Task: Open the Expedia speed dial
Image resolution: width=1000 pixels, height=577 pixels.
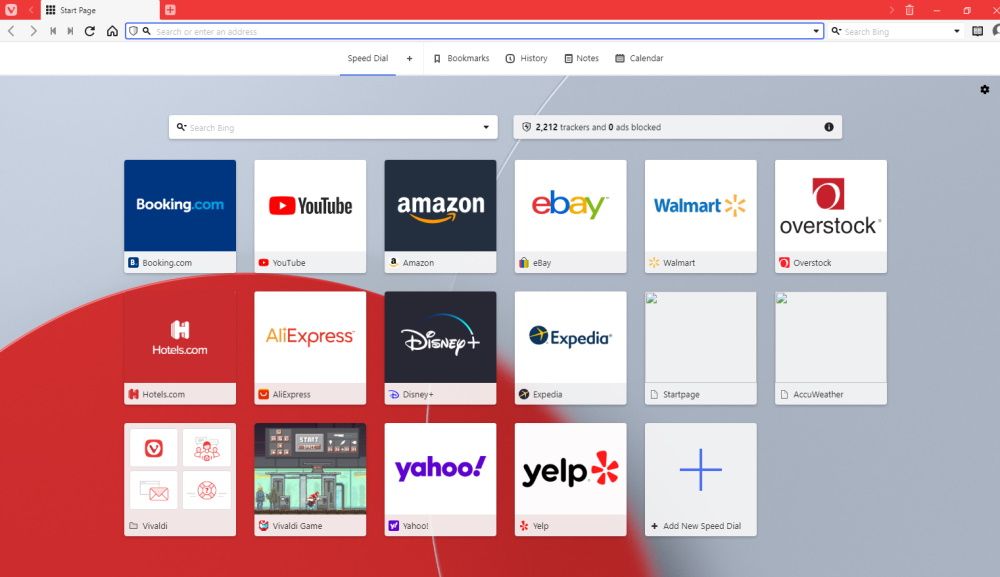Action: pos(570,347)
